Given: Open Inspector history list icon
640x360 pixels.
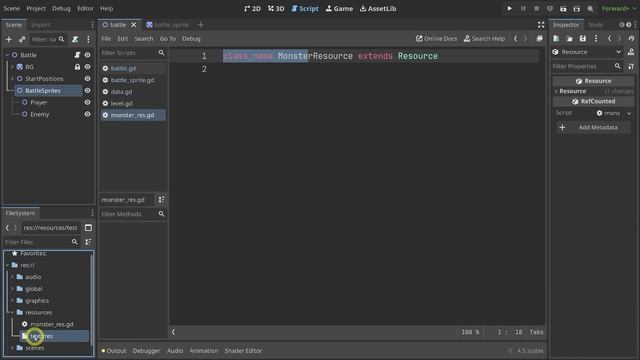Looking at the screenshot, I should [631, 38].
